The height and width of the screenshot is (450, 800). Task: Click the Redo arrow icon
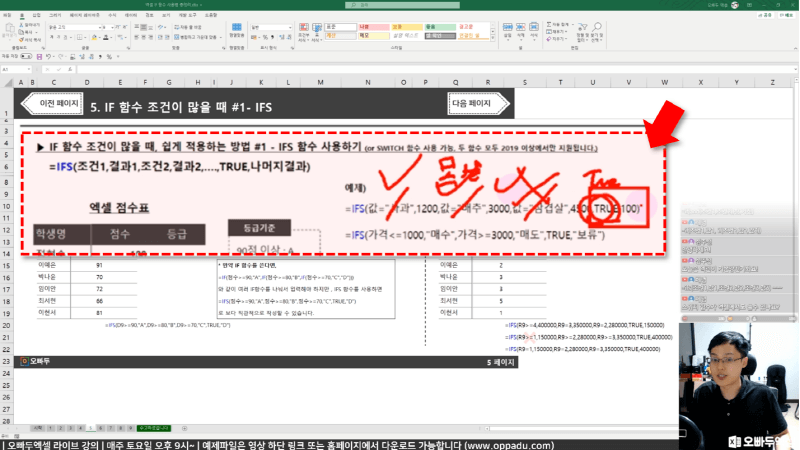tap(61, 57)
